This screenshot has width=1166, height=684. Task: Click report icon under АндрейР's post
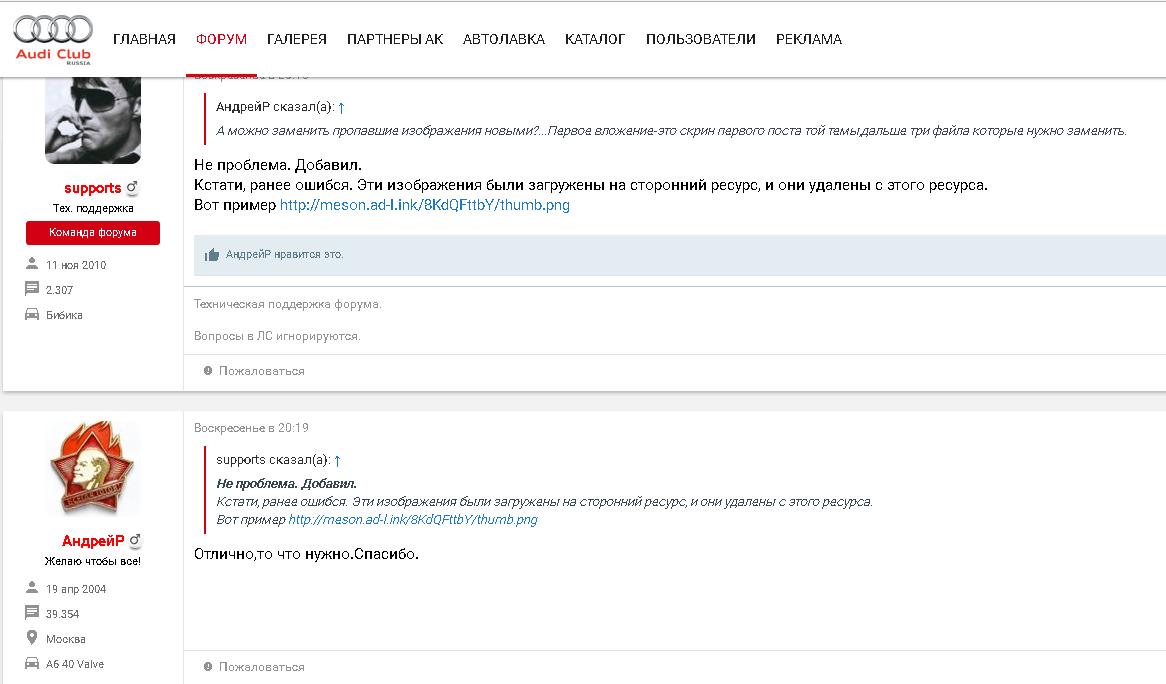208,667
